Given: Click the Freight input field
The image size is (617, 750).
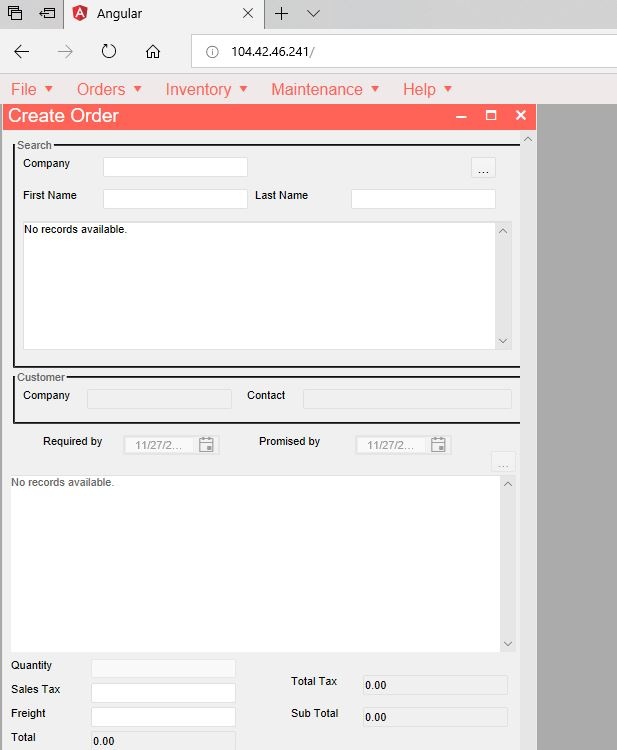Looking at the screenshot, I should pos(163,717).
